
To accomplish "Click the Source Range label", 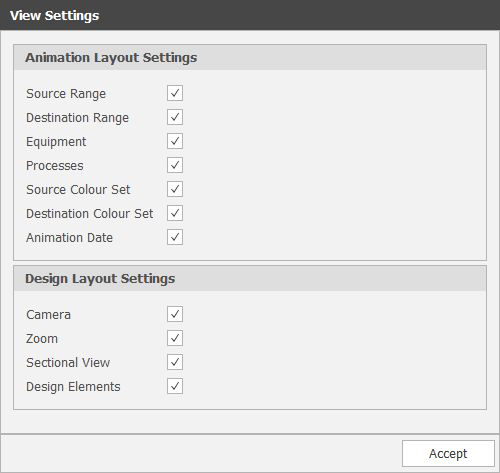I will [x=66, y=94].
